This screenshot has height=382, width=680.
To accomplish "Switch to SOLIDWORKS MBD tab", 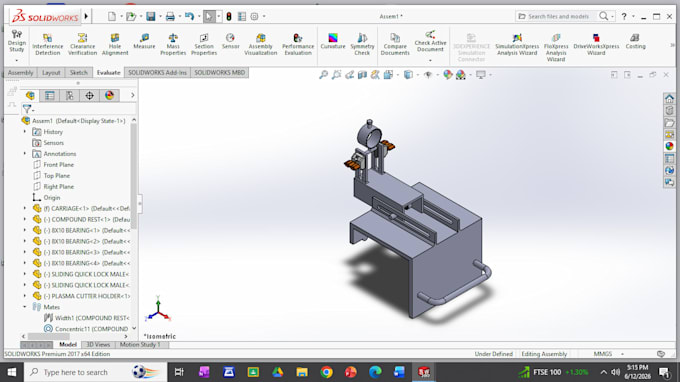I will (219, 72).
